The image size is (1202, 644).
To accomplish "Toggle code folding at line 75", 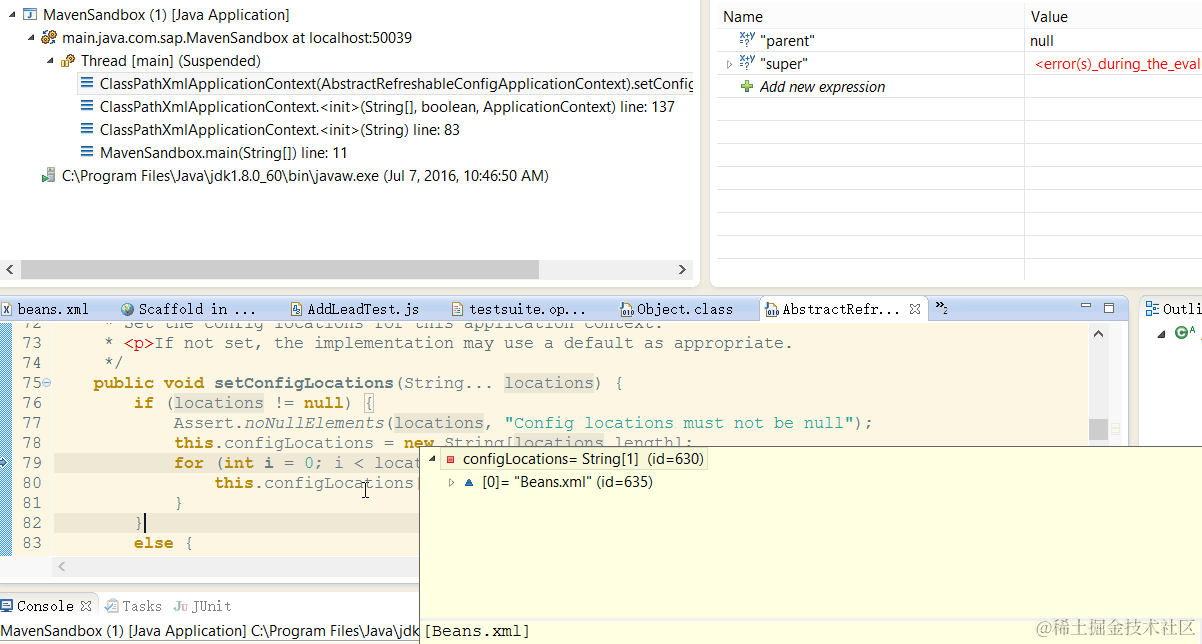I will pyautogui.click(x=47, y=383).
